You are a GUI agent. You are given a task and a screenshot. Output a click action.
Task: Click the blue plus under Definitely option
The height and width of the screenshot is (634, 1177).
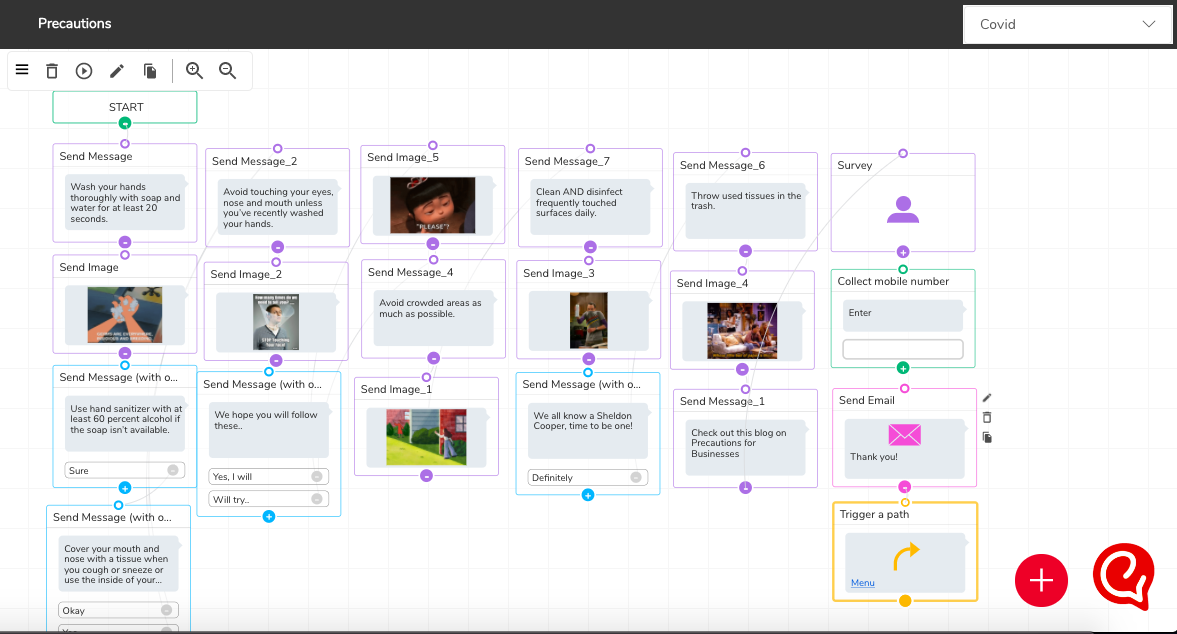click(x=588, y=495)
